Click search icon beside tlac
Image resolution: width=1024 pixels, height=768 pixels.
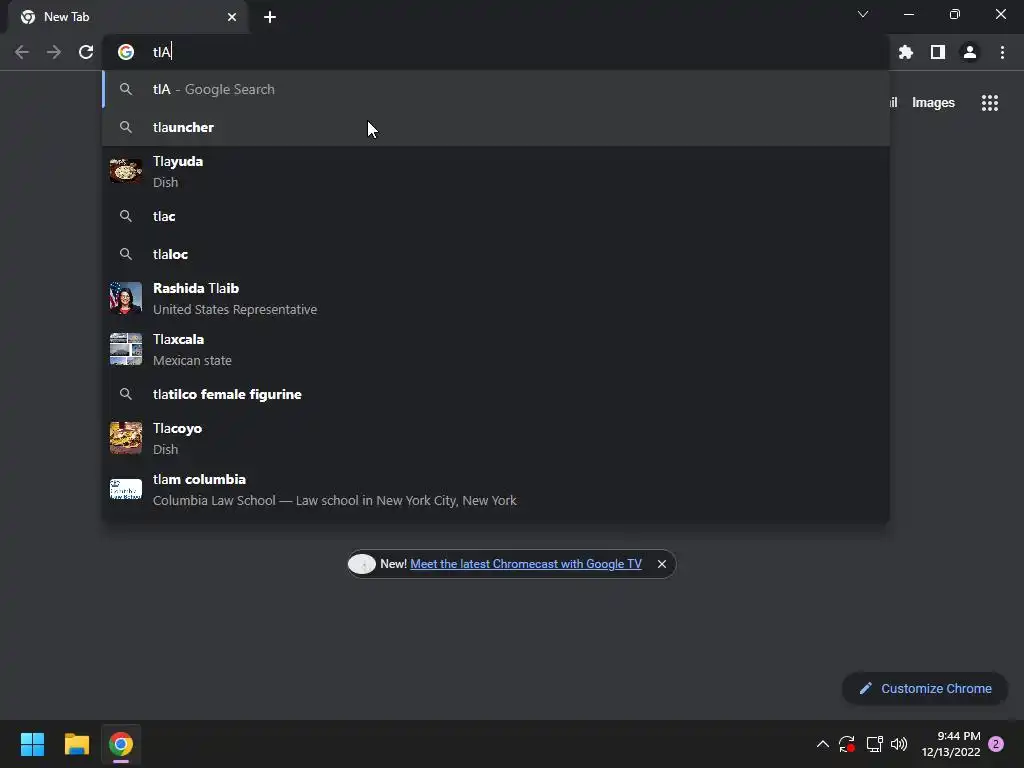tap(125, 216)
